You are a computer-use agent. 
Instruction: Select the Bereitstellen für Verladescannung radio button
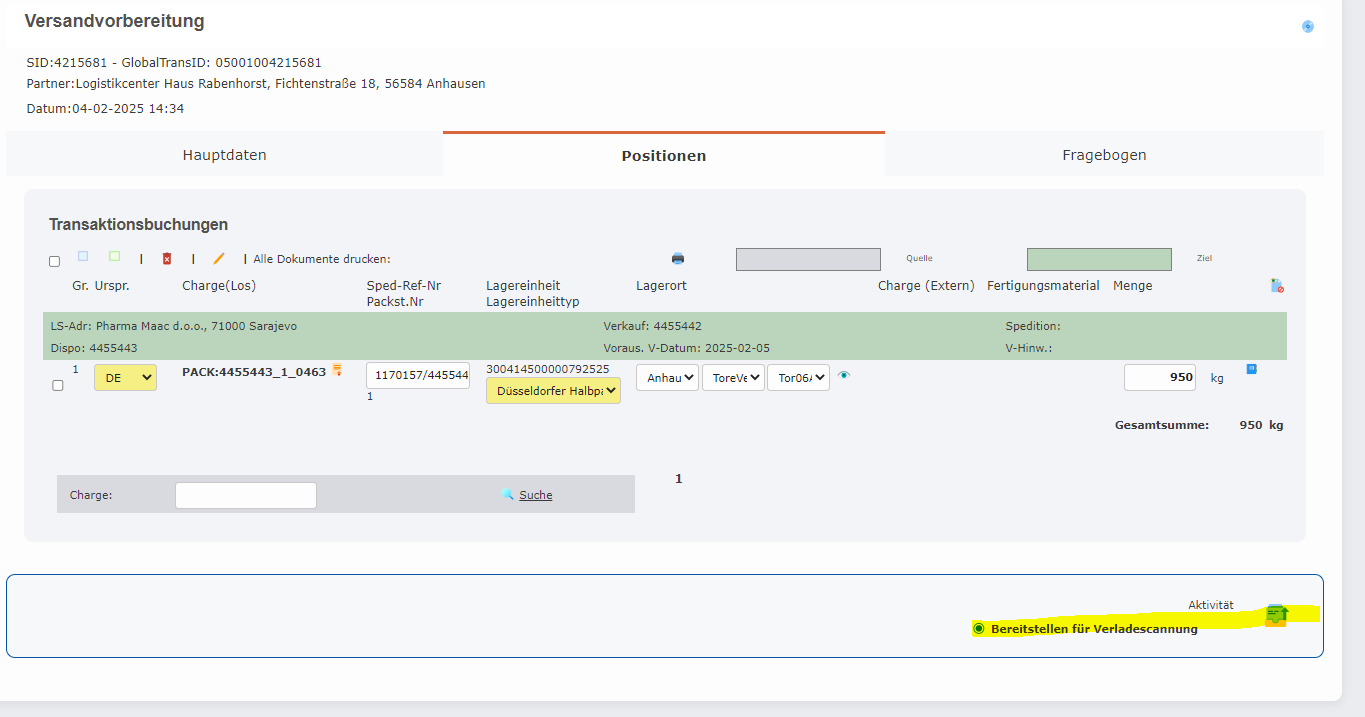click(x=979, y=628)
